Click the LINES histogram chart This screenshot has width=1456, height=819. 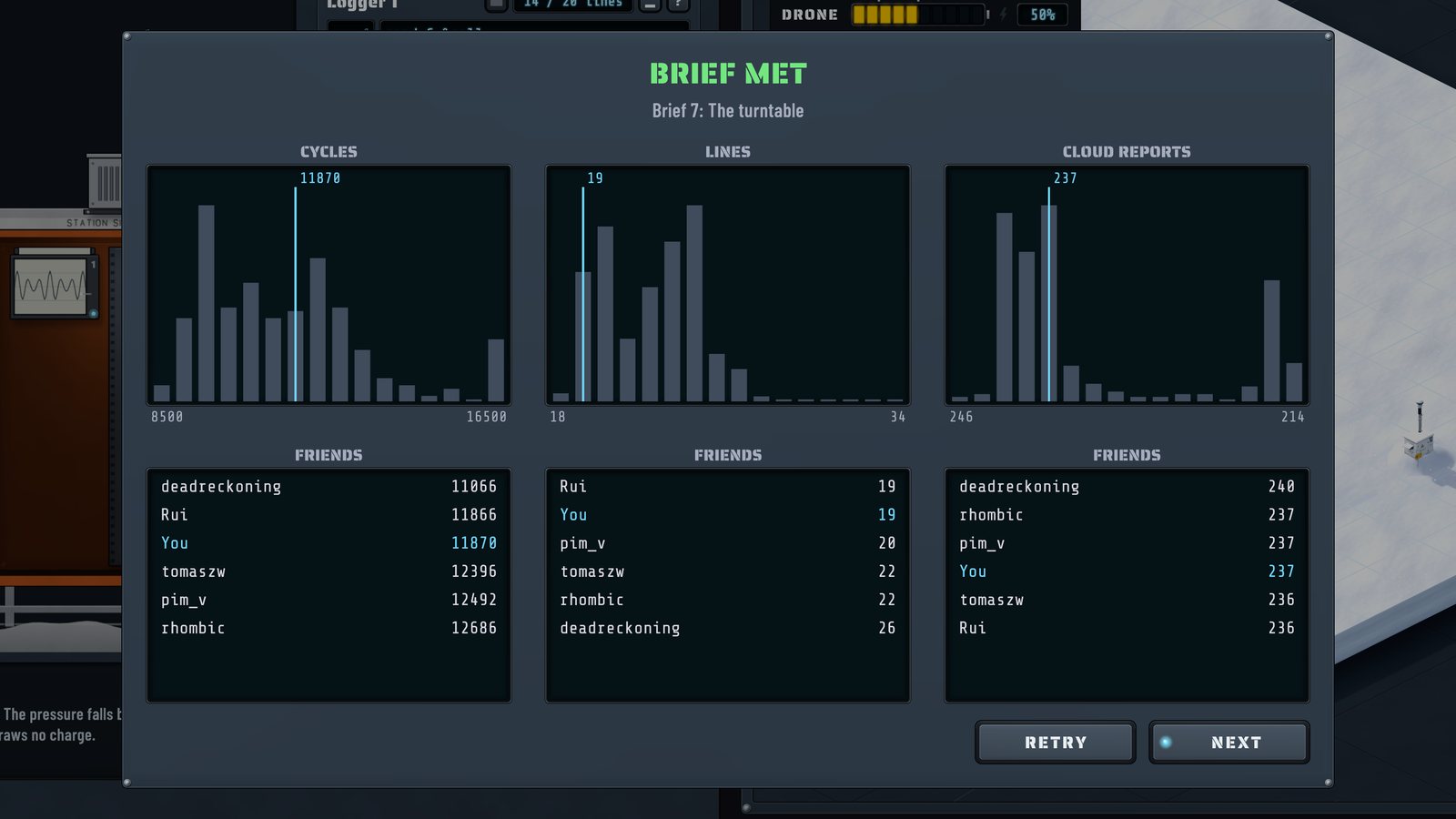727,285
